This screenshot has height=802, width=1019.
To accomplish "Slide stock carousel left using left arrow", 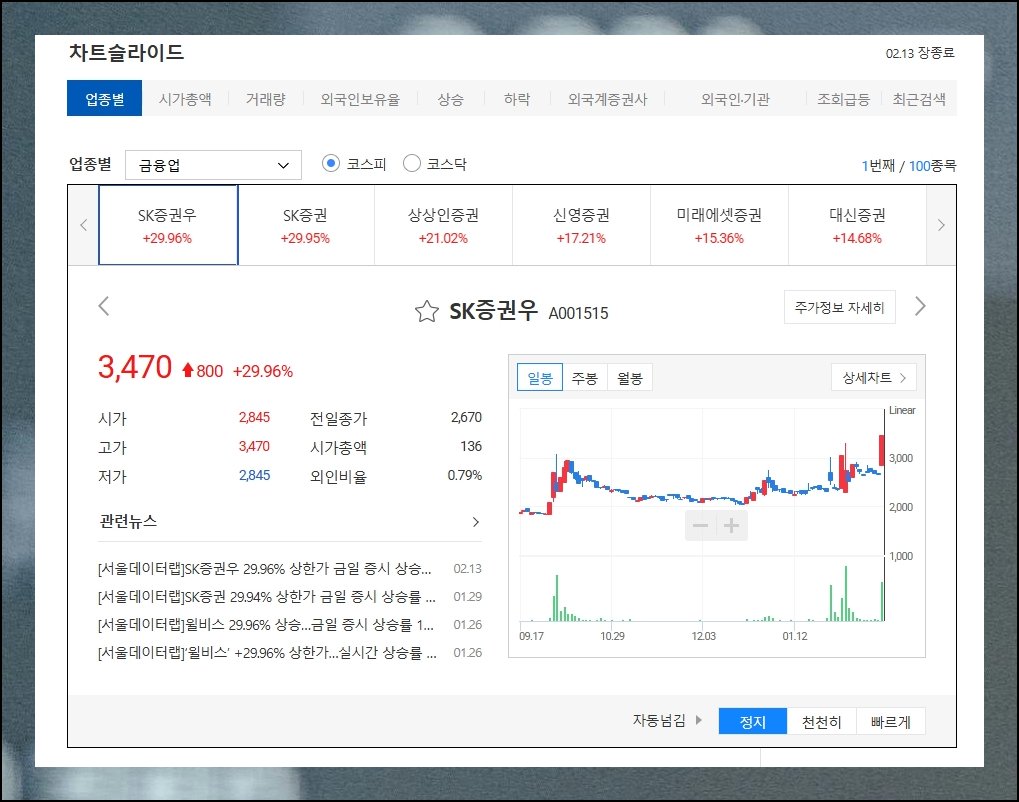I will (83, 225).
